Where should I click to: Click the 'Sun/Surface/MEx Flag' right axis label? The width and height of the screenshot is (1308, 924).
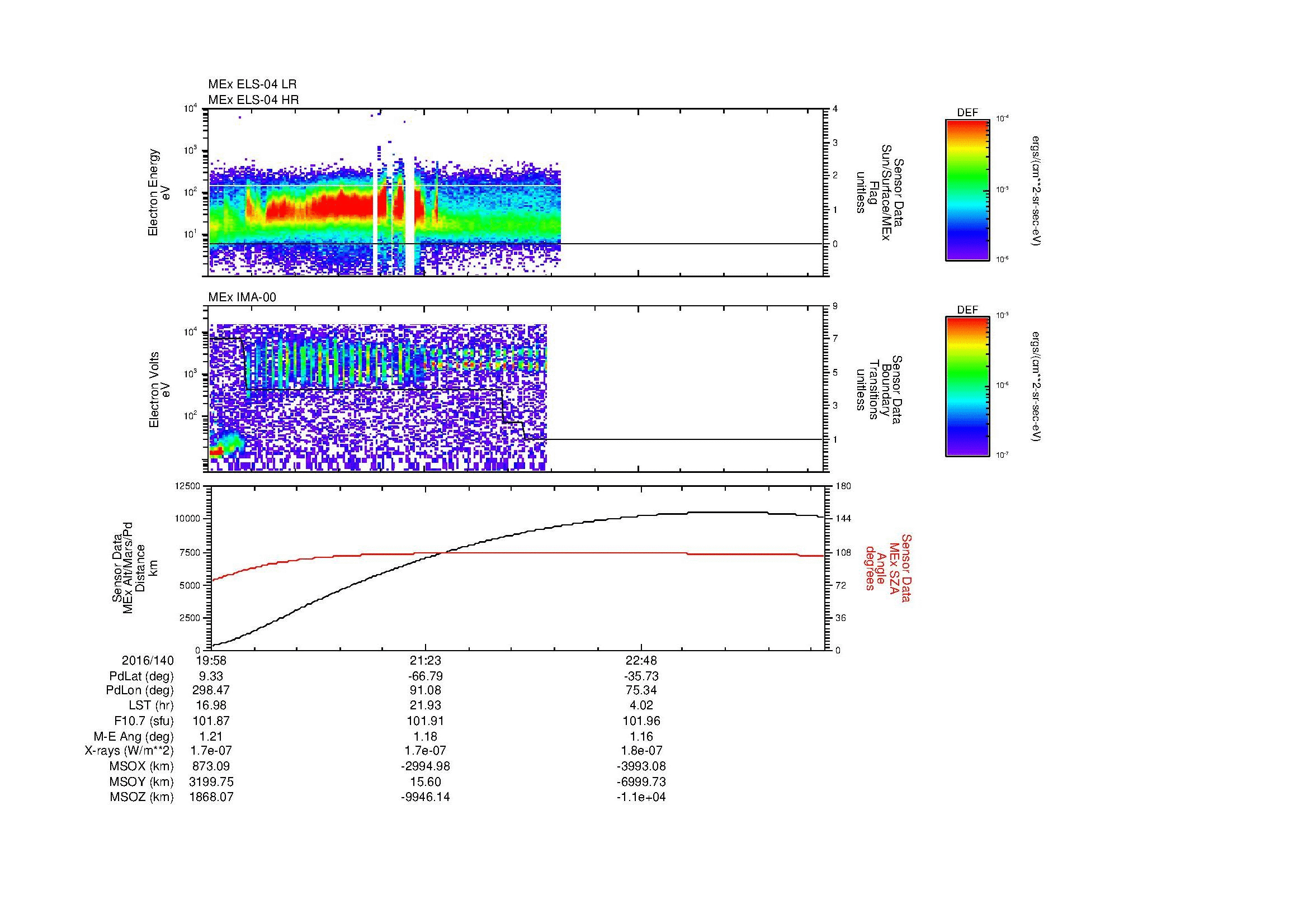click(x=879, y=192)
